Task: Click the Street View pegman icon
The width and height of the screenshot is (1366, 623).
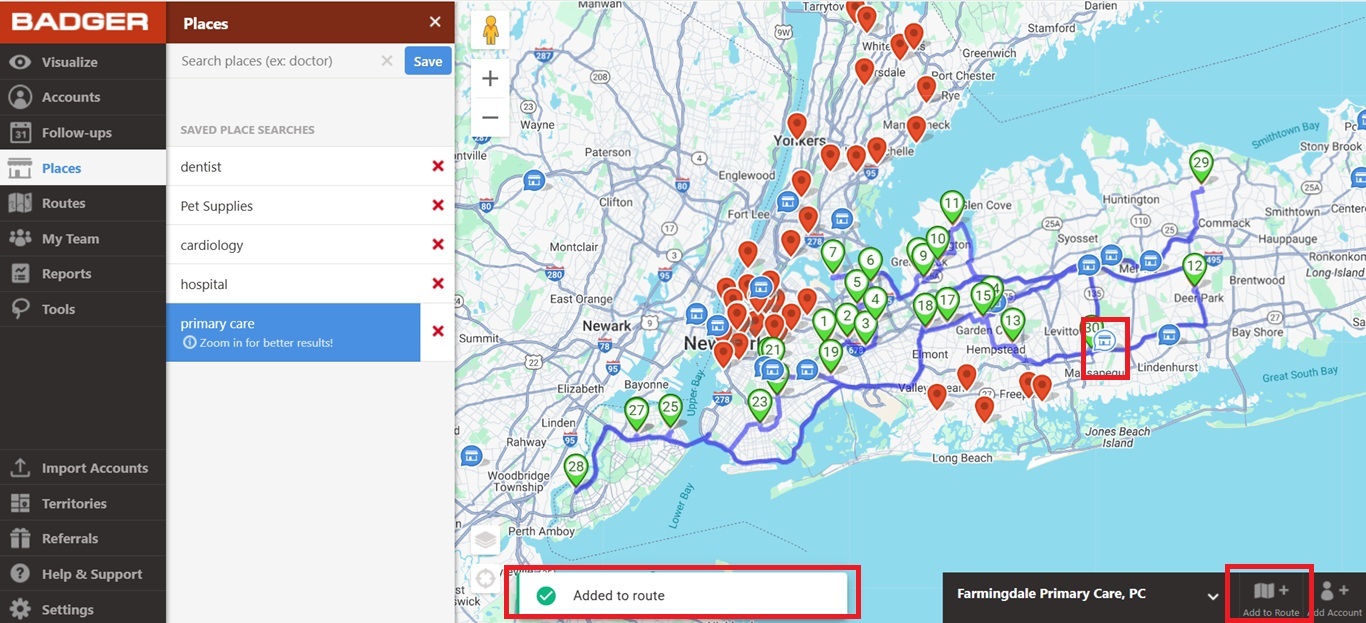Action: [490, 31]
